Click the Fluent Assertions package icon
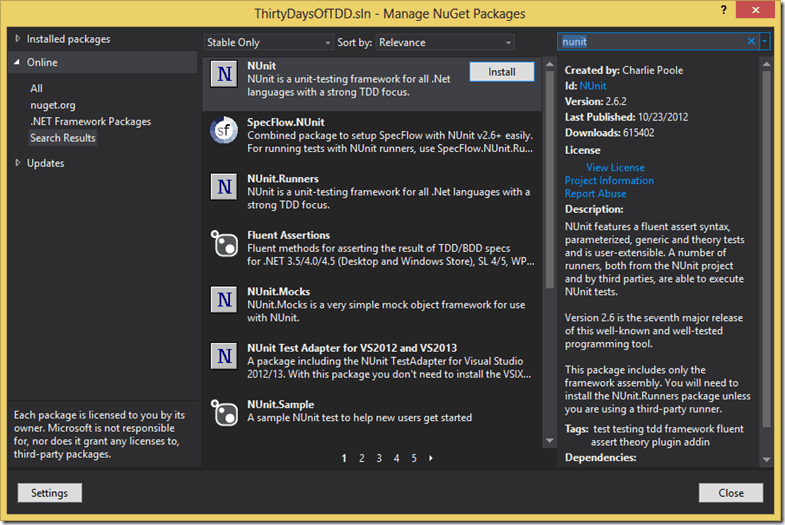 pos(224,243)
